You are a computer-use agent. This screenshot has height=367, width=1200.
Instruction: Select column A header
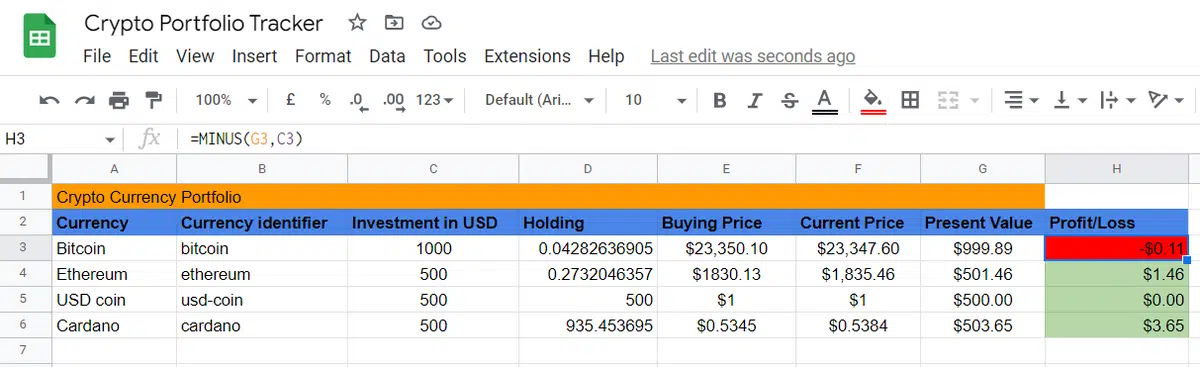[x=114, y=170]
